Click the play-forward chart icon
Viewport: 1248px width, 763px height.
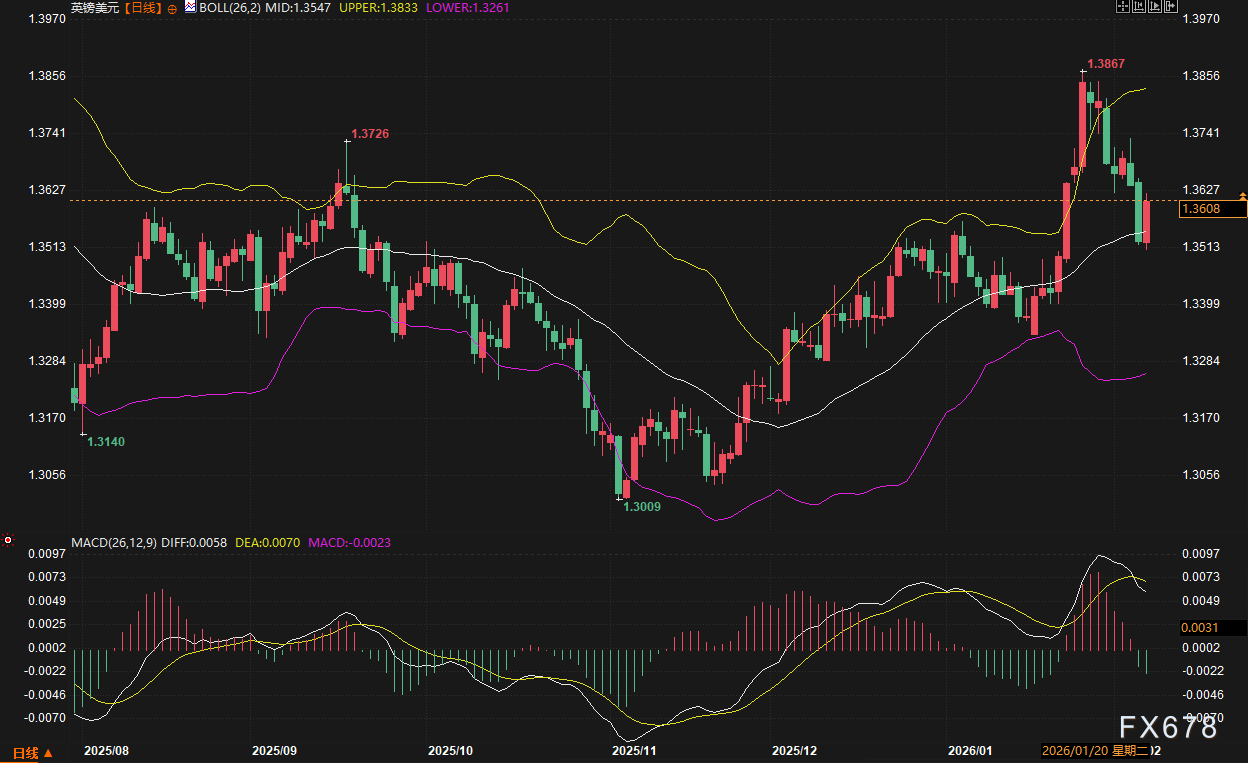(x=1155, y=6)
